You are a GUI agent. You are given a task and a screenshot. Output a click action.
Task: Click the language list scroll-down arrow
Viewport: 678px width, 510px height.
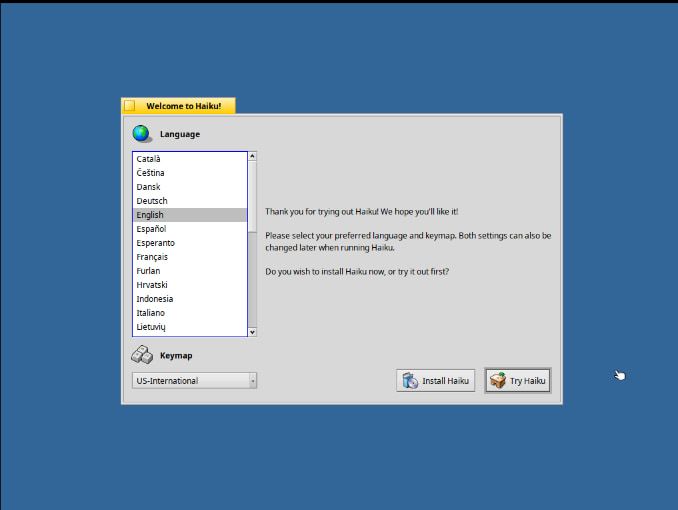253,332
